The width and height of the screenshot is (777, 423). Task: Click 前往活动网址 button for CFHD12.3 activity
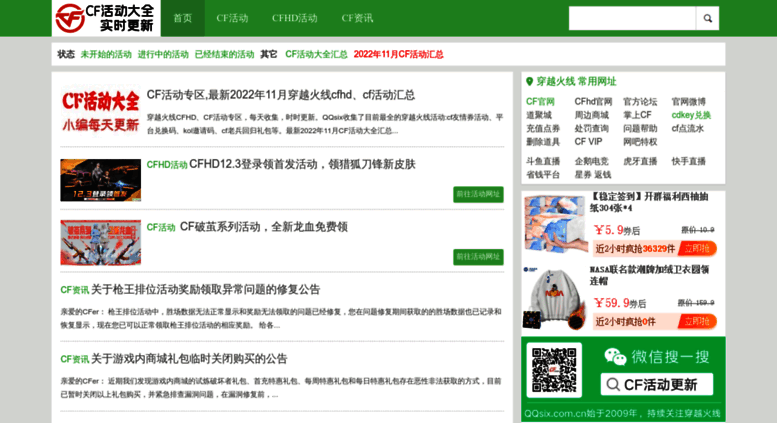478,195
